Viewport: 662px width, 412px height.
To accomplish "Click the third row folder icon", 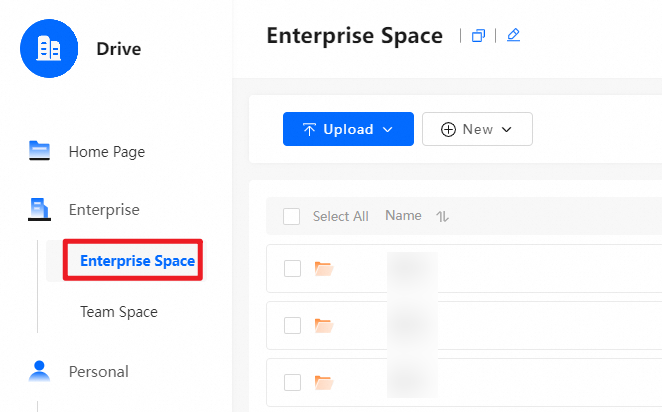I will (323, 382).
